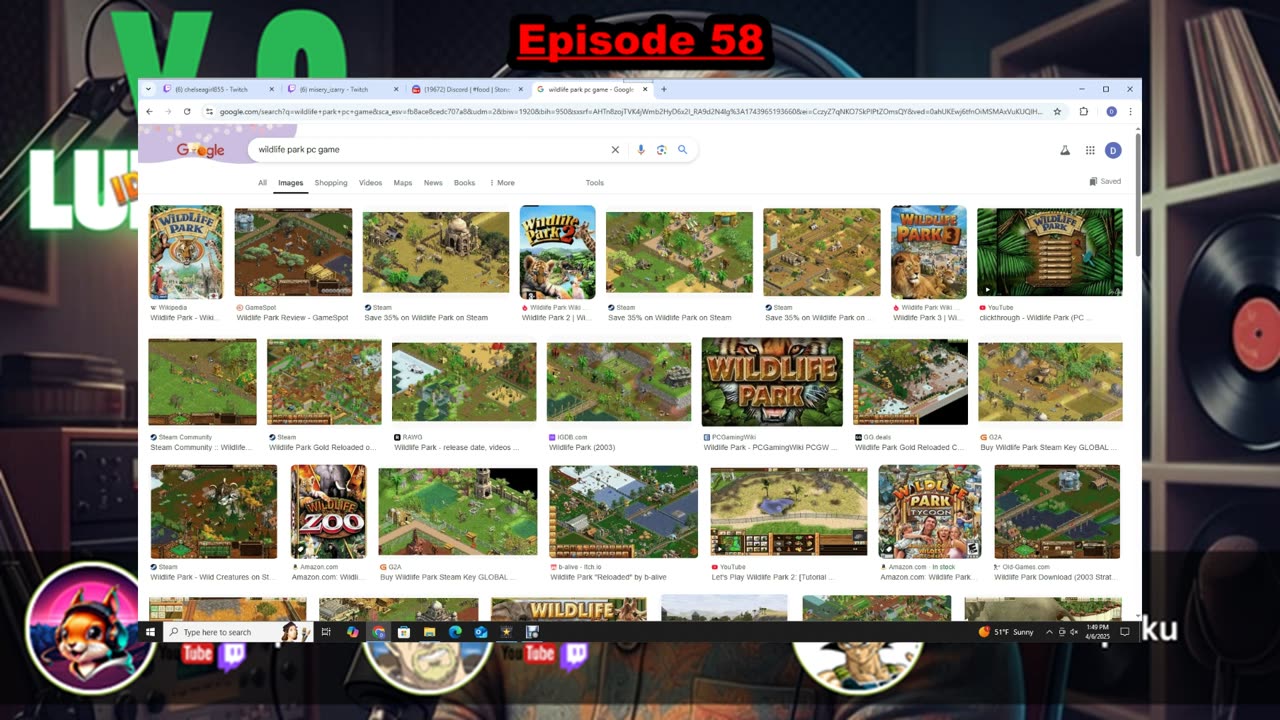1280x720 pixels.
Task: Select the All results tab
Action: 262,183
